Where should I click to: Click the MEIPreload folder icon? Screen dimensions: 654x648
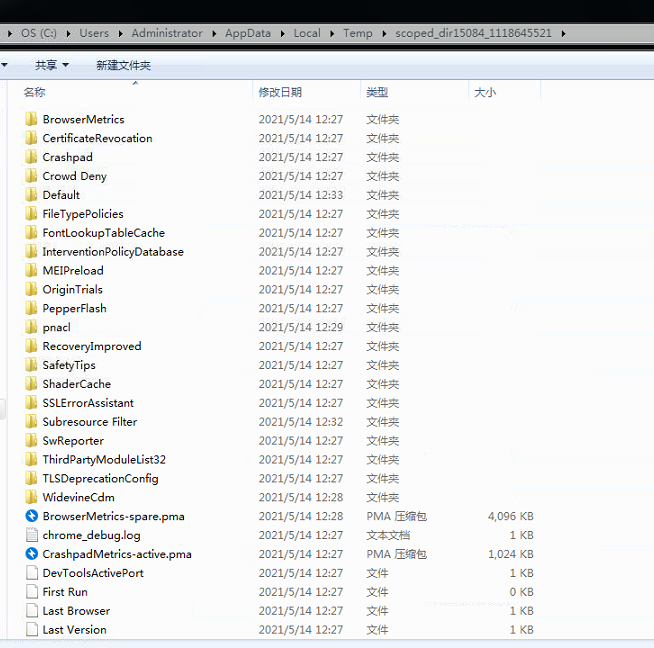[31, 270]
